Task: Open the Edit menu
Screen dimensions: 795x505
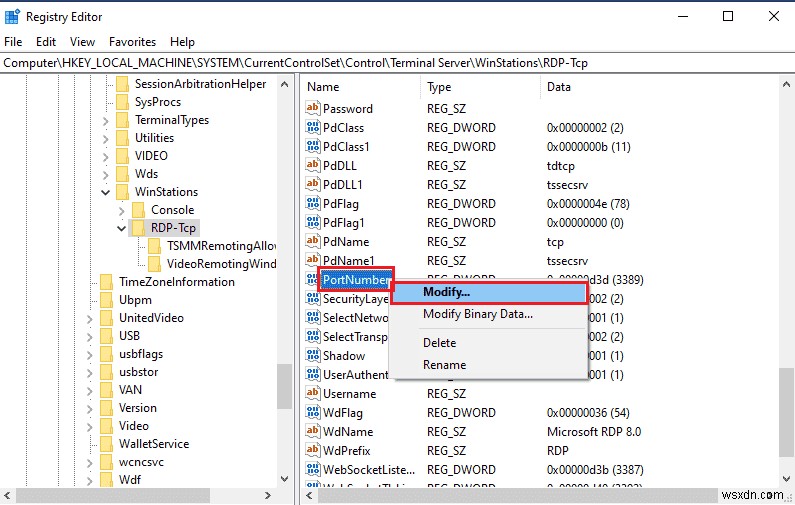Action: [x=46, y=42]
